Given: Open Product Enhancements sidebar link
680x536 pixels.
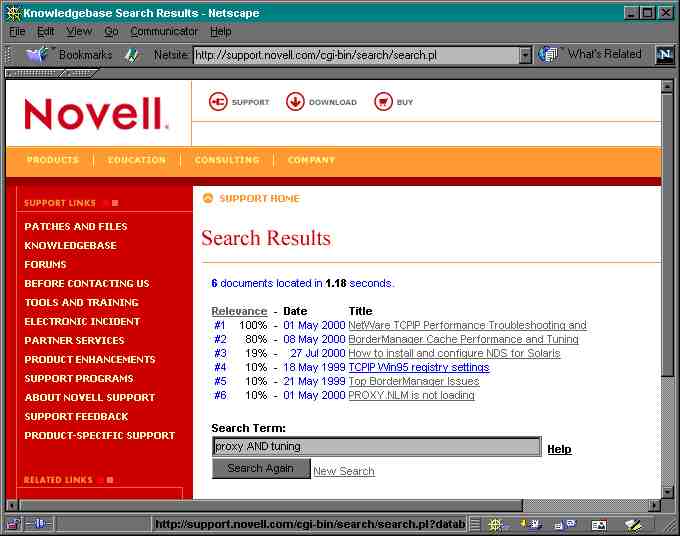Looking at the screenshot, I should tap(90, 360).
